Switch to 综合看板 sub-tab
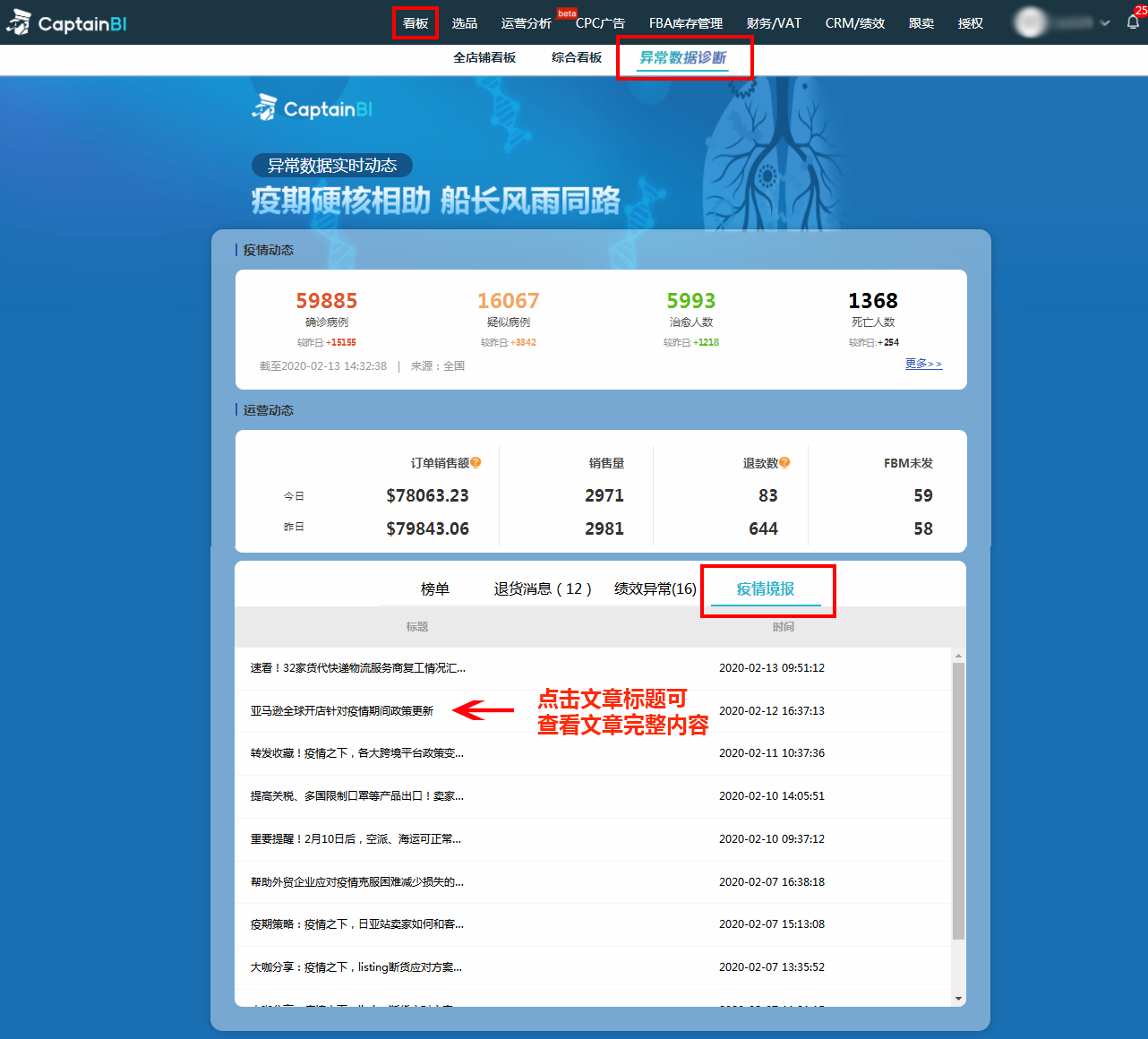1148x1039 pixels. [x=577, y=57]
